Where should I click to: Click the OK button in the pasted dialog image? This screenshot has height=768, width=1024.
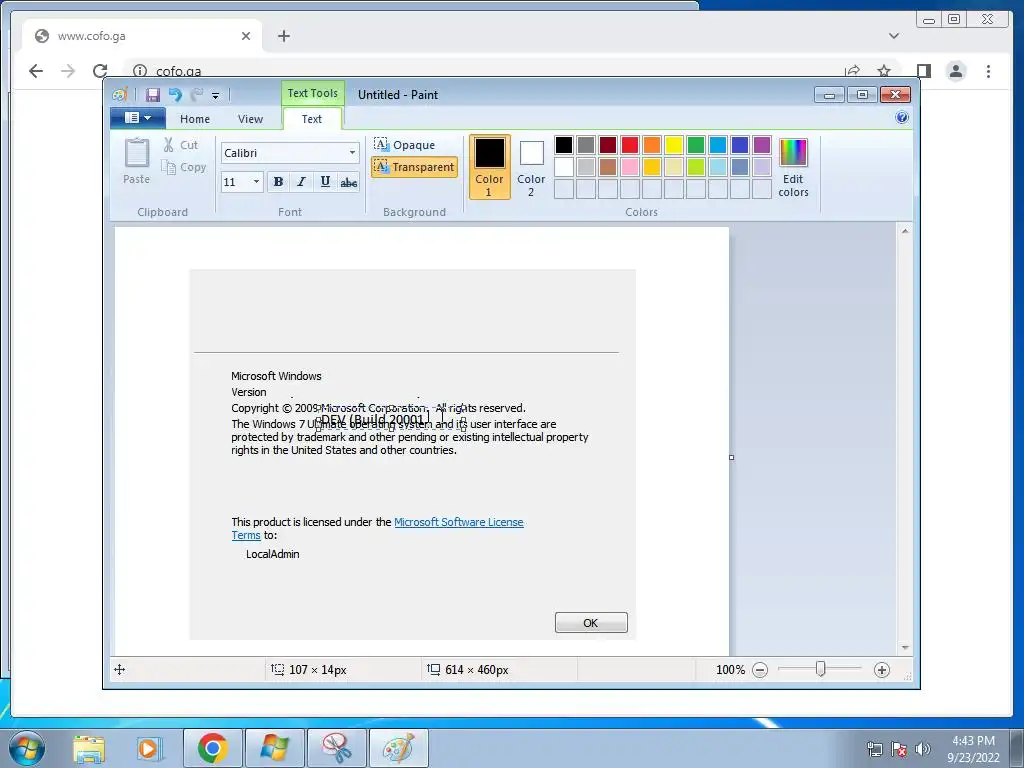[591, 622]
